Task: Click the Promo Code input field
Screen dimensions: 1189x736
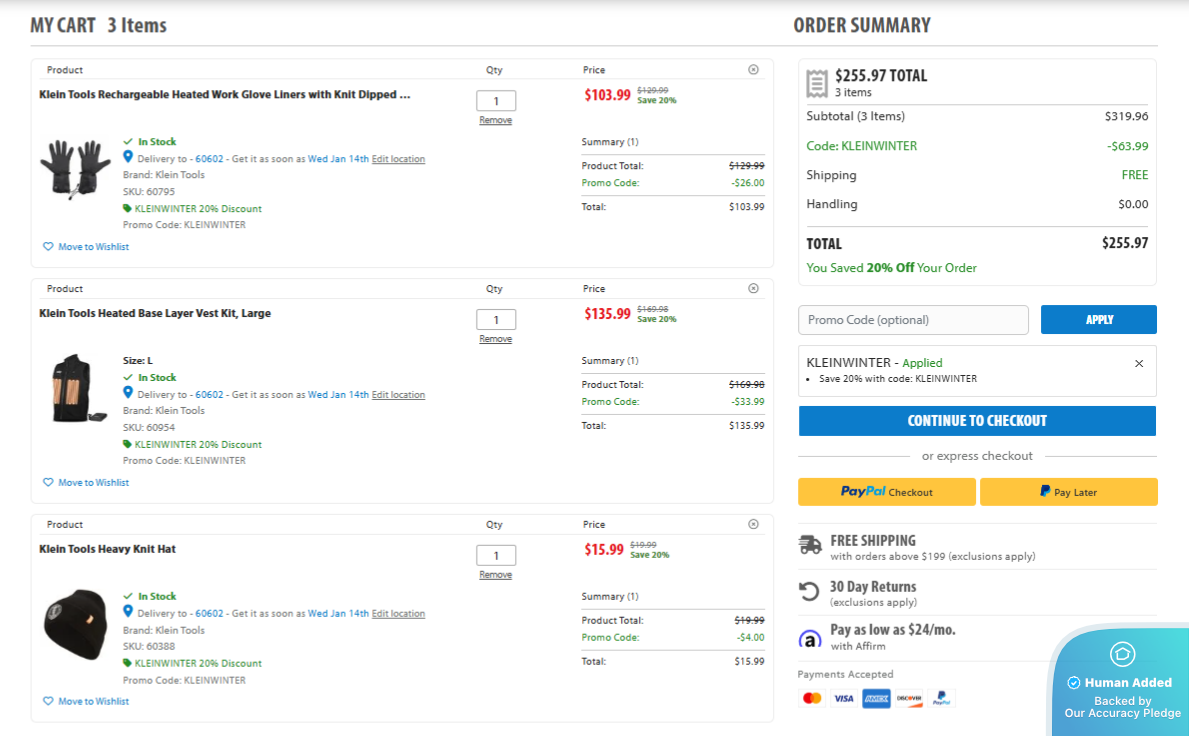Action: click(x=913, y=320)
